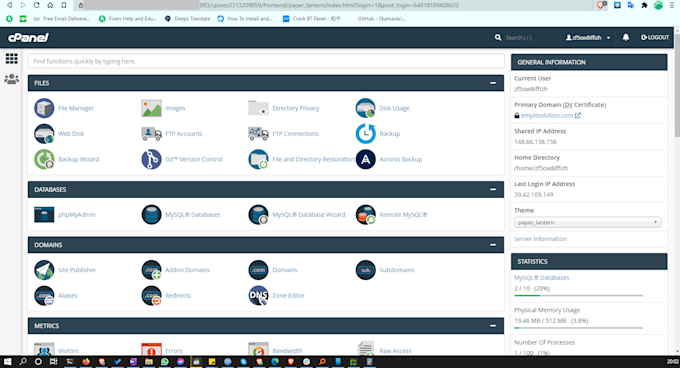Open the Fiverr Help and Edu bookmark
680x368 pixels.
click(x=128, y=19)
